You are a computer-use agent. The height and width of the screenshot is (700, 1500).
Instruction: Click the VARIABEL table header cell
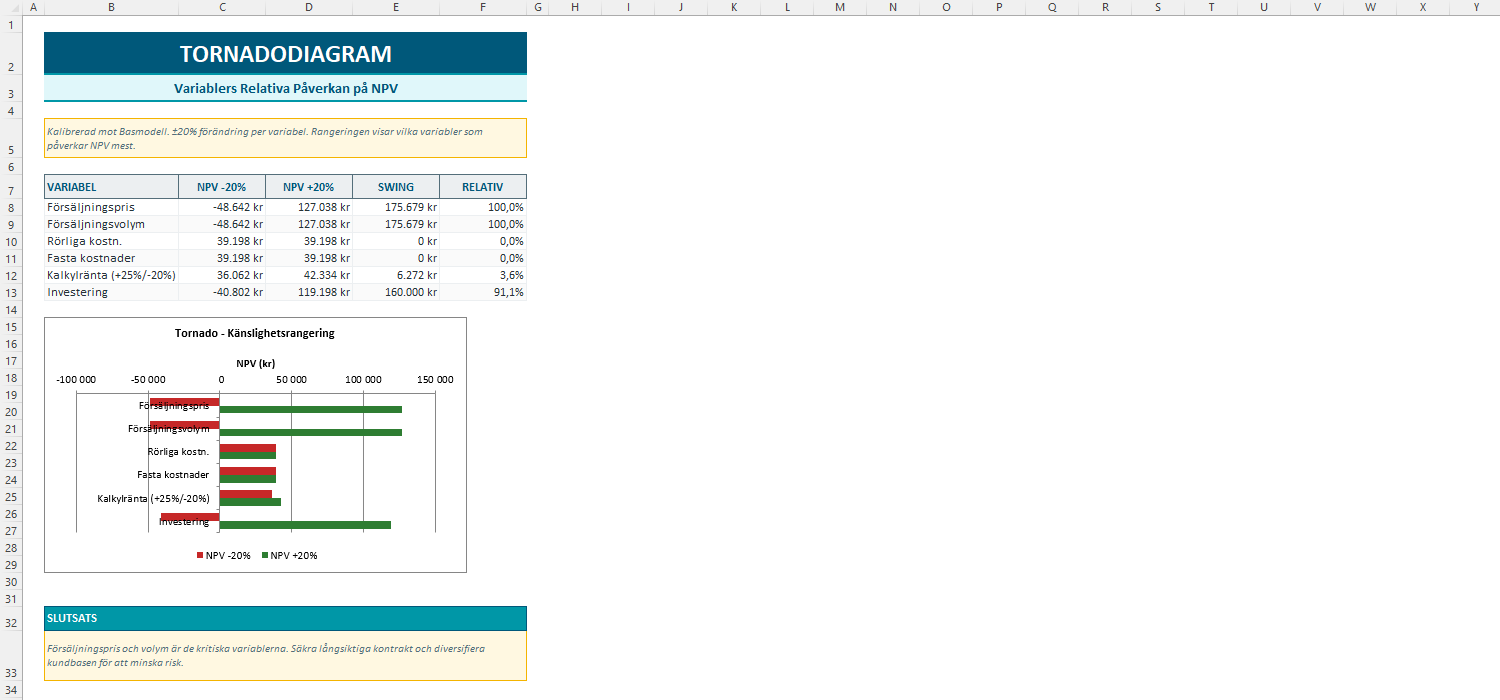click(111, 187)
